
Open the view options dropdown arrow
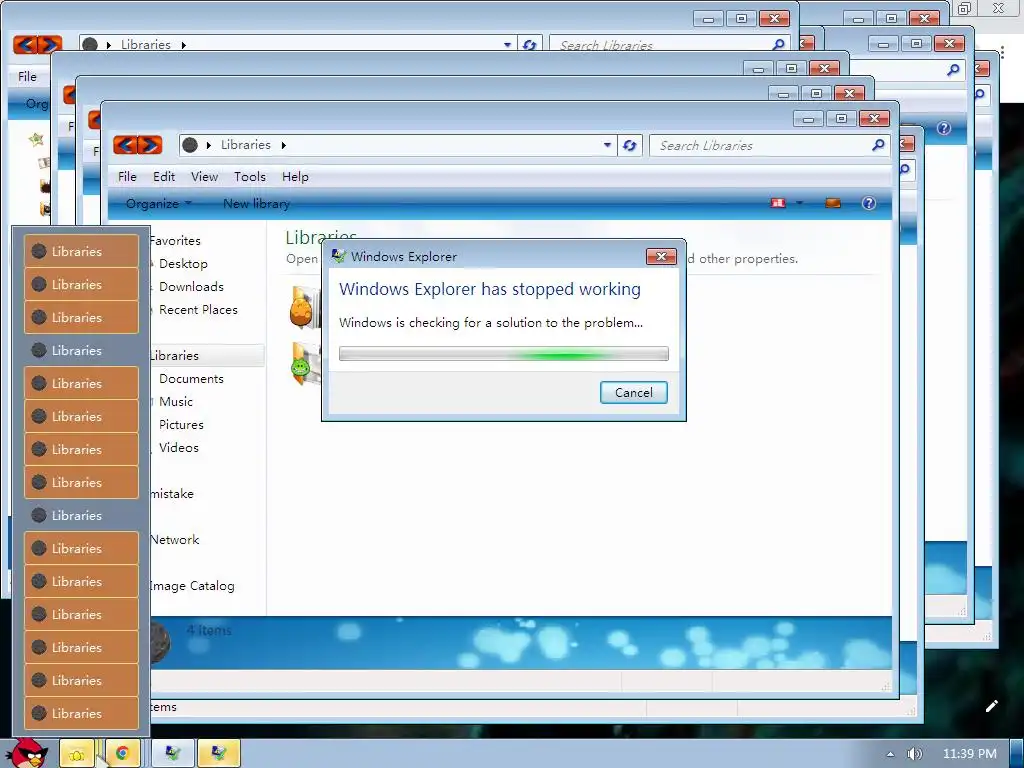(x=799, y=203)
